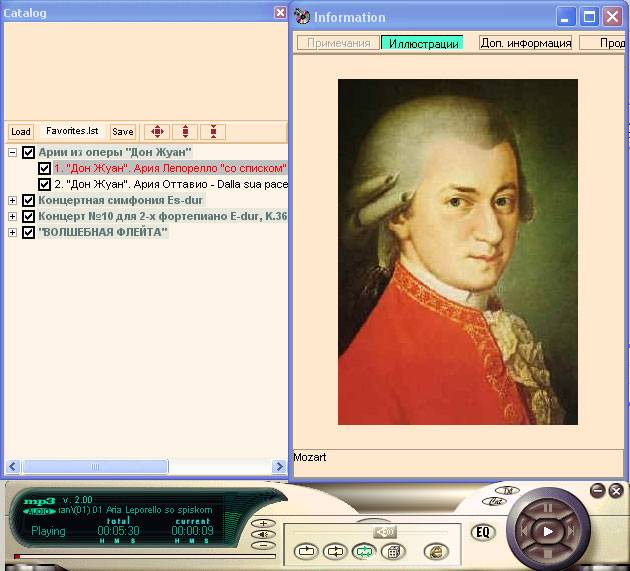Maximize the Information window

point(589,17)
